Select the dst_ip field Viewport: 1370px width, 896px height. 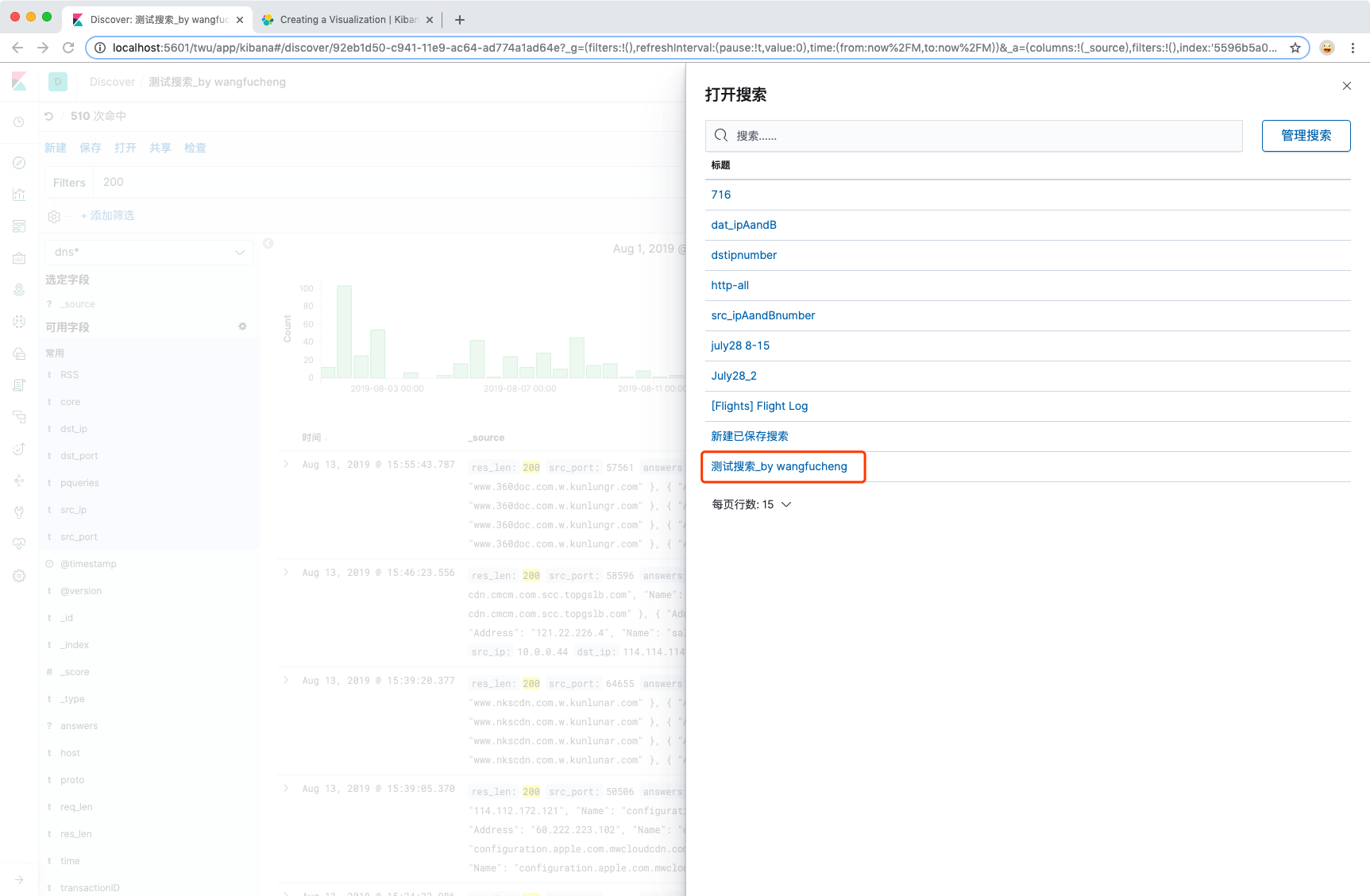tap(74, 429)
